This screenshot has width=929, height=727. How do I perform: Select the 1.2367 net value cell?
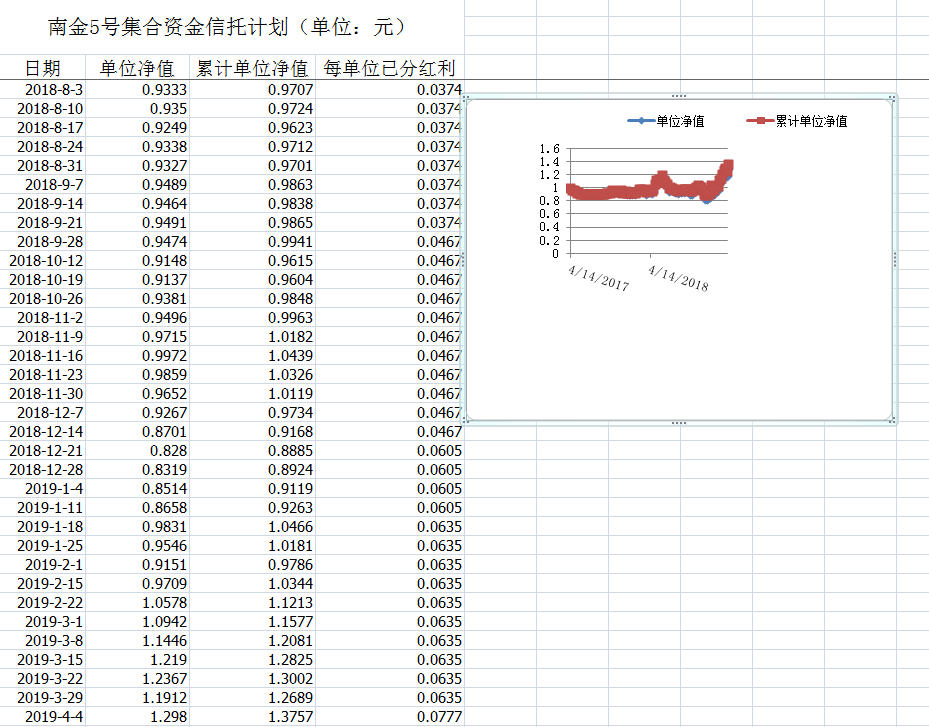pos(137,678)
